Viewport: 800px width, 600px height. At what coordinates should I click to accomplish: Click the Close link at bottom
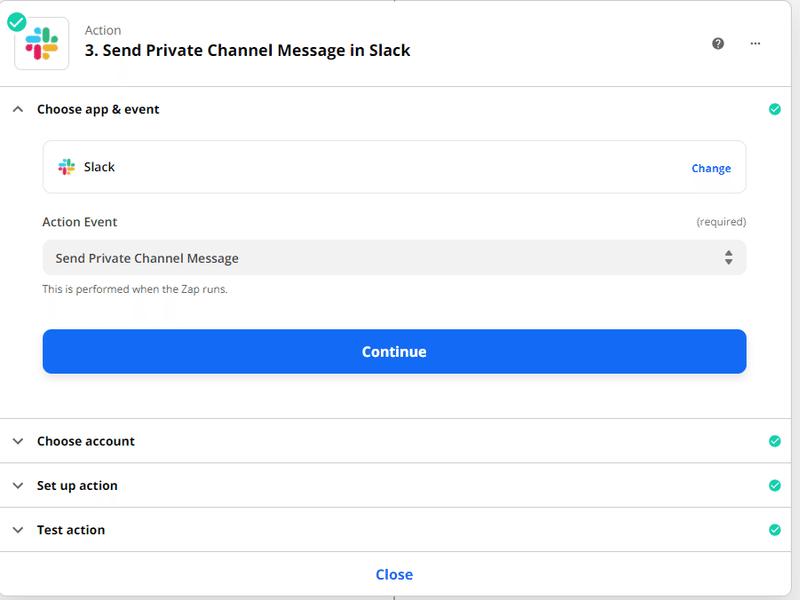[x=394, y=574]
